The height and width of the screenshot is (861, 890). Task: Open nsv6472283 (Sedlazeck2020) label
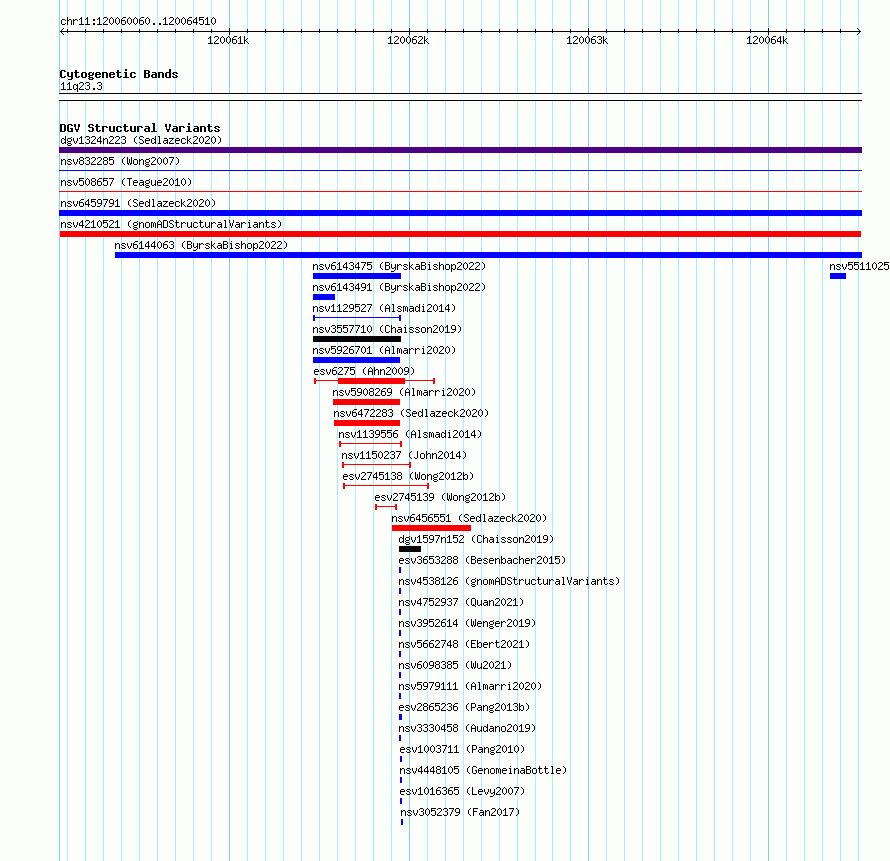(x=411, y=413)
